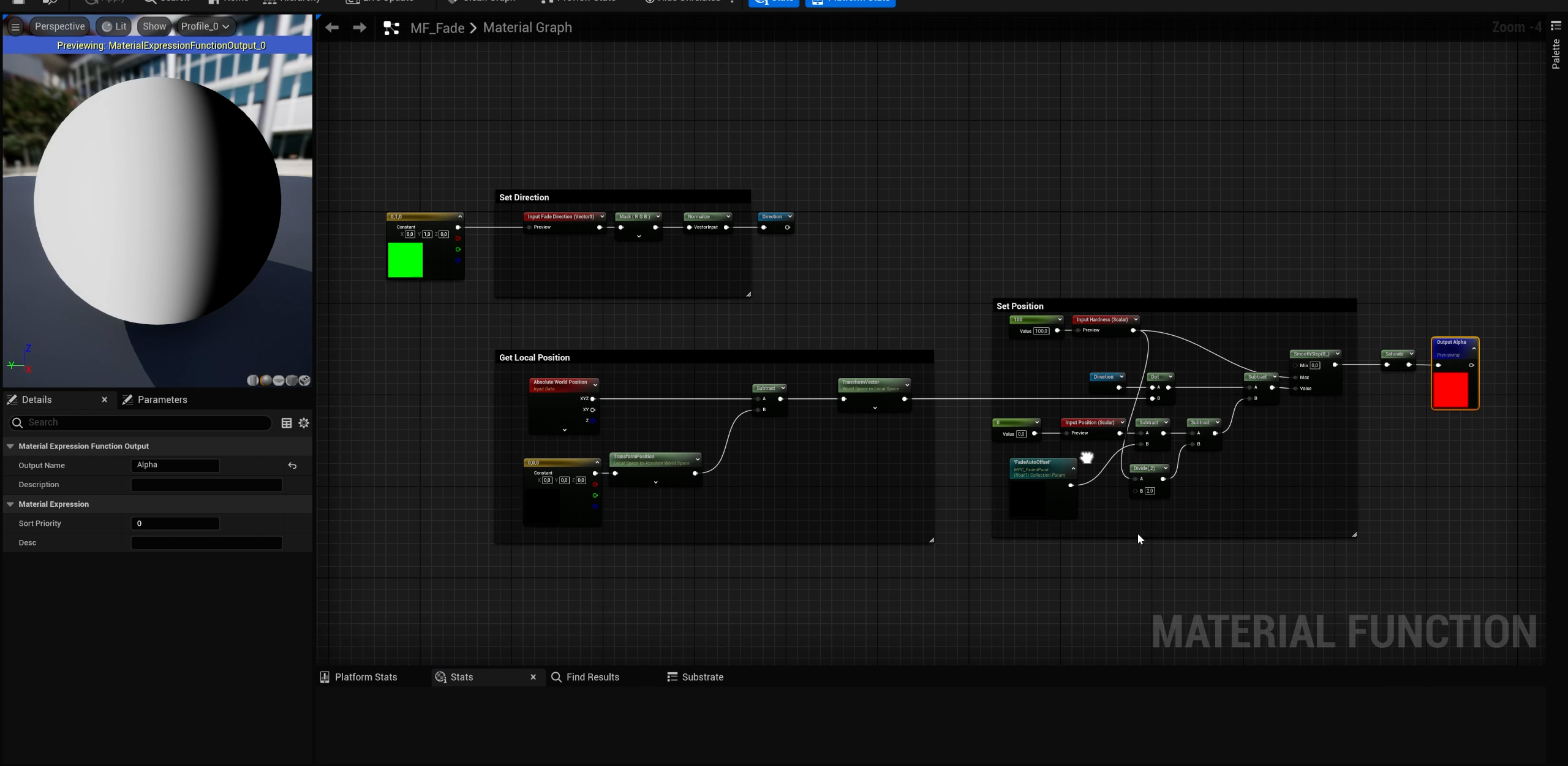Navigate forward in graph history
The width and height of the screenshot is (1568, 766).
[x=360, y=28]
